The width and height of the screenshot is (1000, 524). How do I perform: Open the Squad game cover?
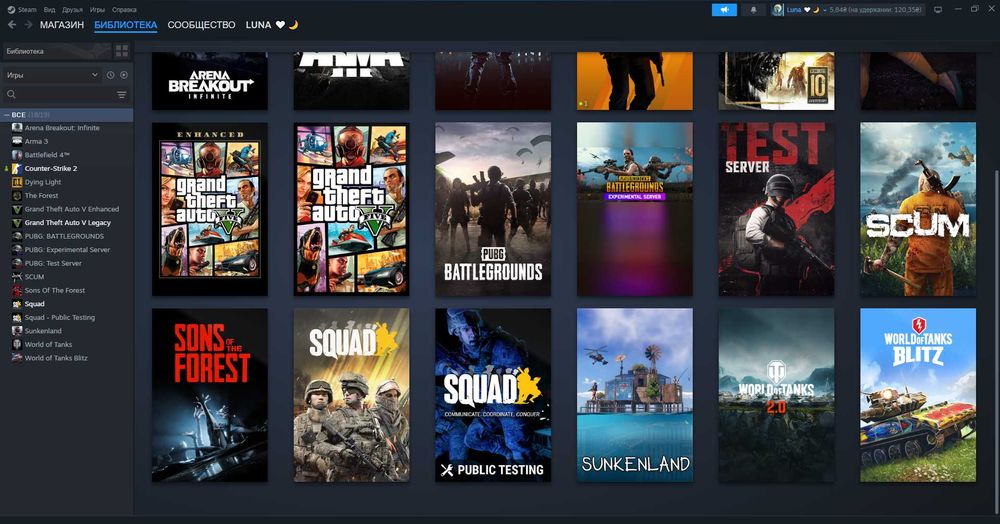coord(351,395)
